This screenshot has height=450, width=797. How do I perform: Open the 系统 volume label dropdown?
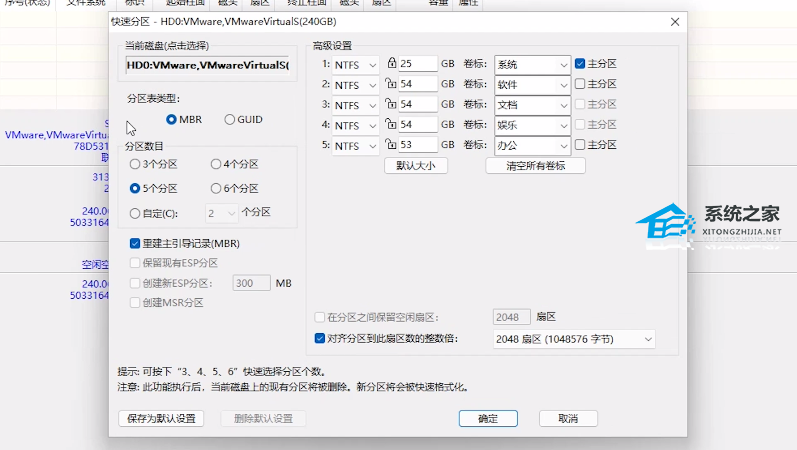pos(532,65)
